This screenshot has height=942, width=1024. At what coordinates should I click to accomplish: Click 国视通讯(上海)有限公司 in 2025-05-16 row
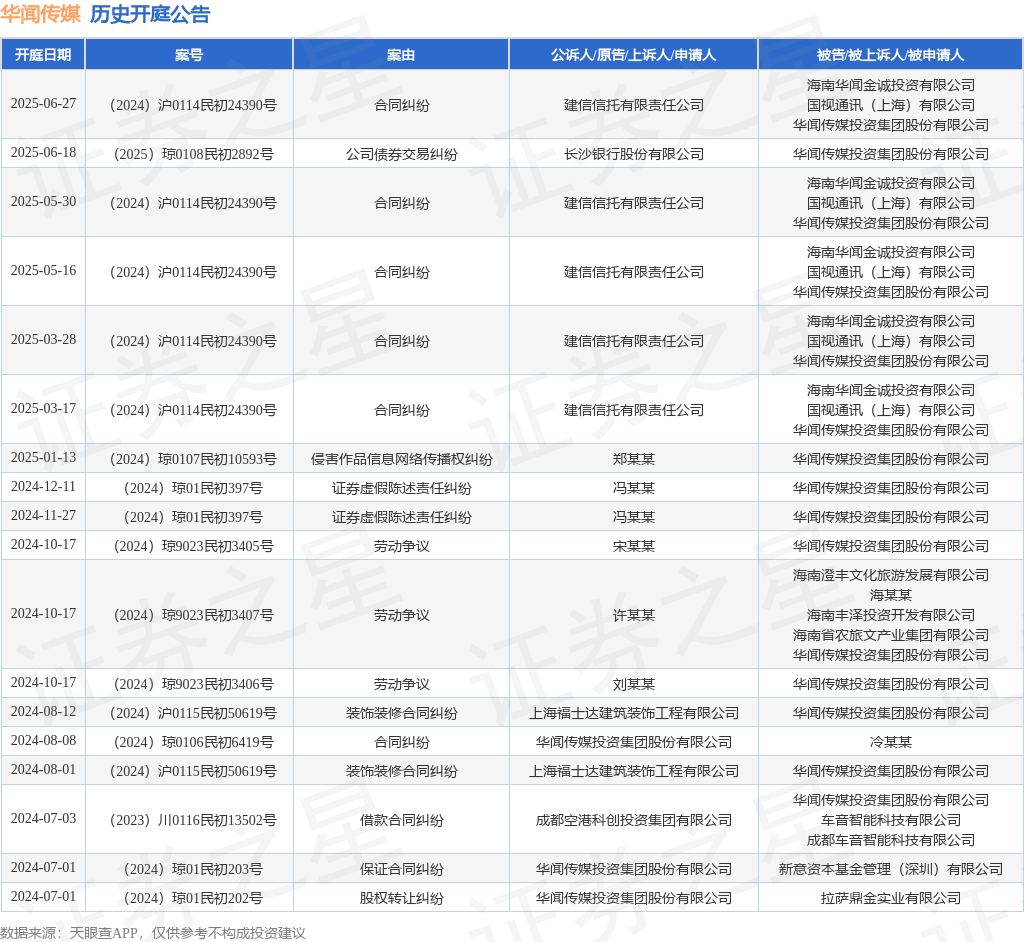pyautogui.click(x=891, y=272)
